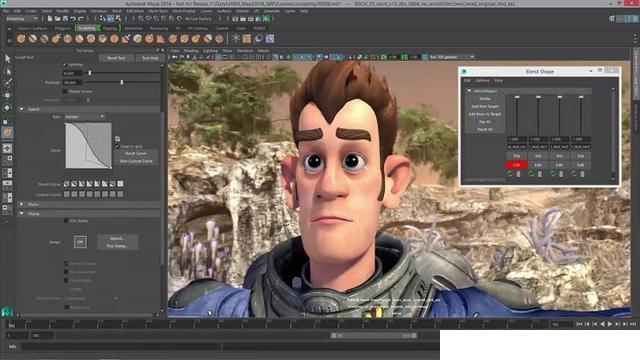
Task: Open the Deform menu
Action: coord(242,11)
